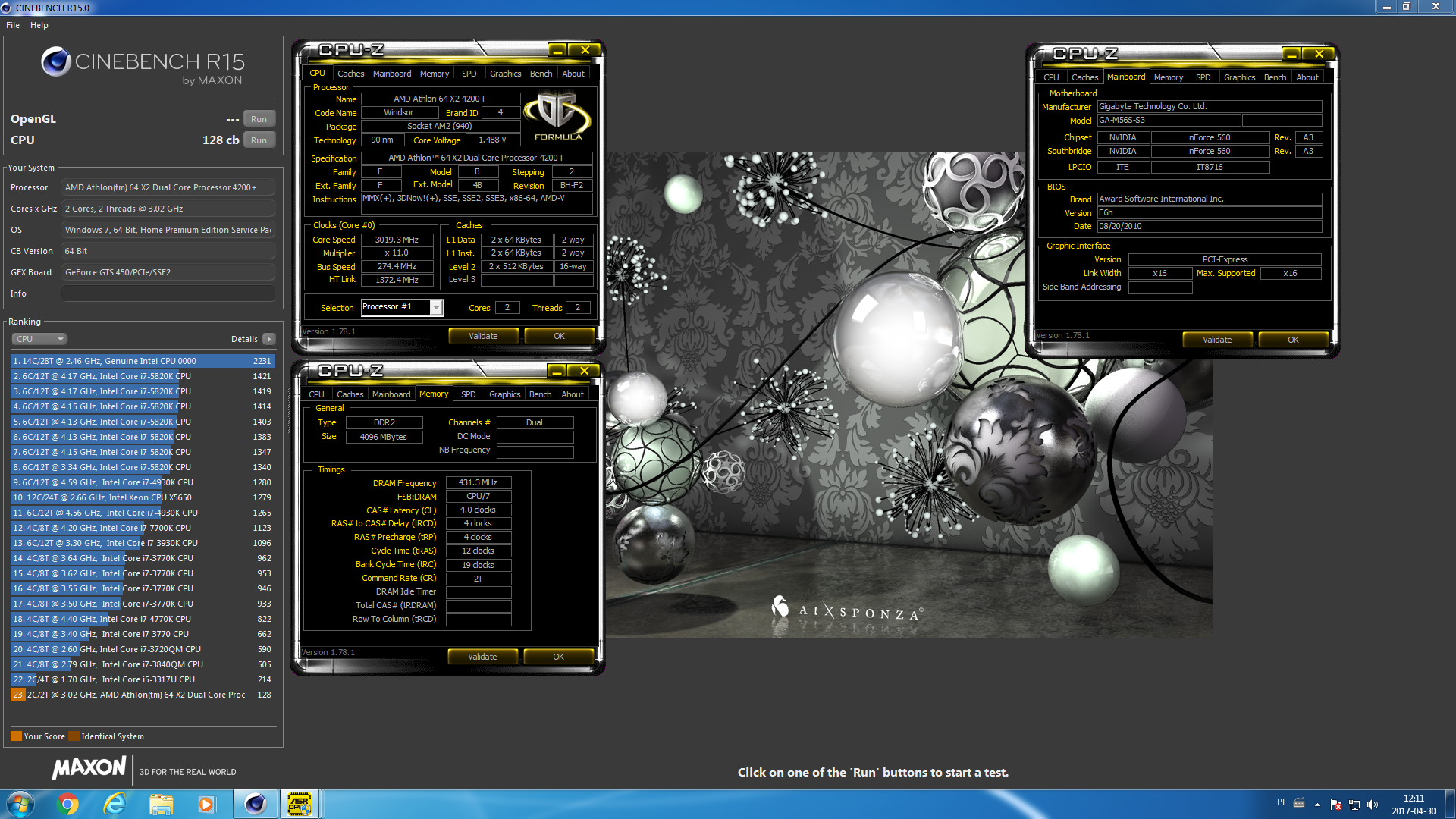Open Memory tab in right CPU-Z Mainboard window
This screenshot has width=1456, height=819.
tap(1169, 77)
